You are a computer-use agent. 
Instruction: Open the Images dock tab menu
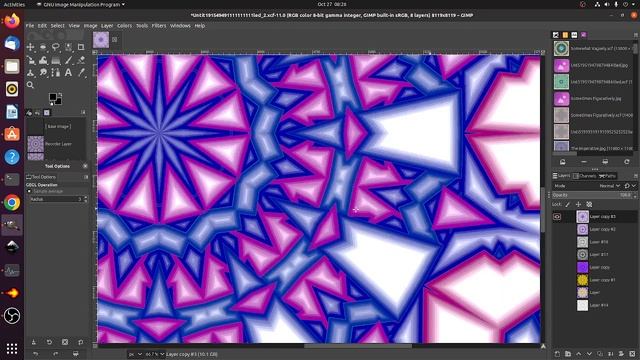click(636, 35)
